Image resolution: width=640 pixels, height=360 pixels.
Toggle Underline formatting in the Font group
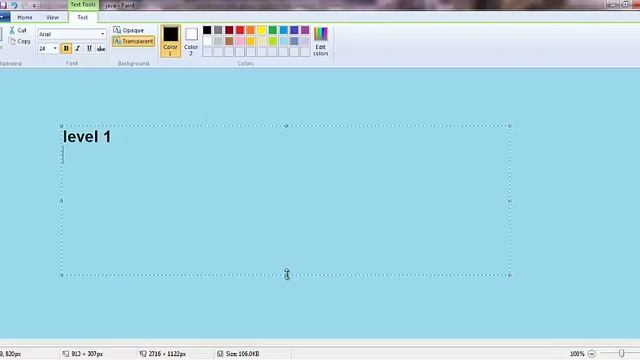89,49
